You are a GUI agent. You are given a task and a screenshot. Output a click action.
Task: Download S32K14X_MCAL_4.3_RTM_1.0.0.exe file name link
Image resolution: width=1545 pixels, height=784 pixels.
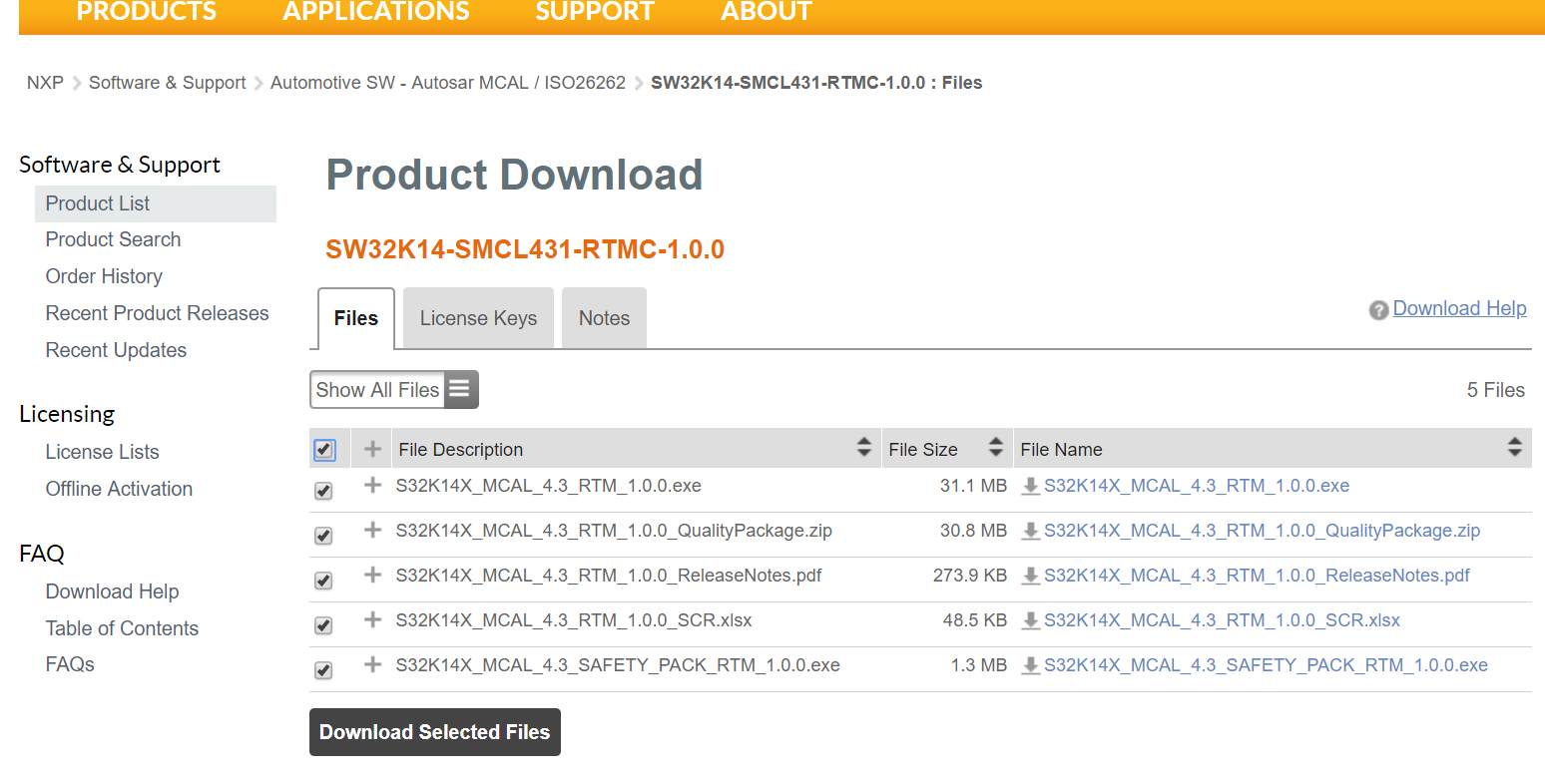point(1197,486)
